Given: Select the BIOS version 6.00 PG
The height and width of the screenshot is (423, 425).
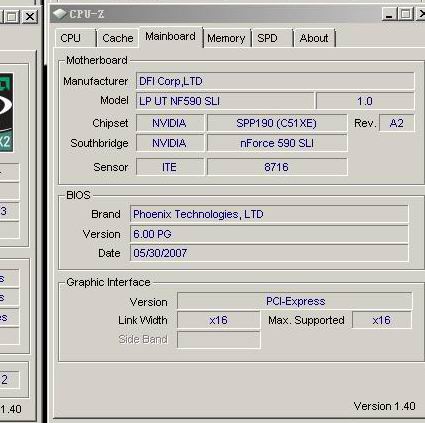Looking at the screenshot, I should [269, 234].
